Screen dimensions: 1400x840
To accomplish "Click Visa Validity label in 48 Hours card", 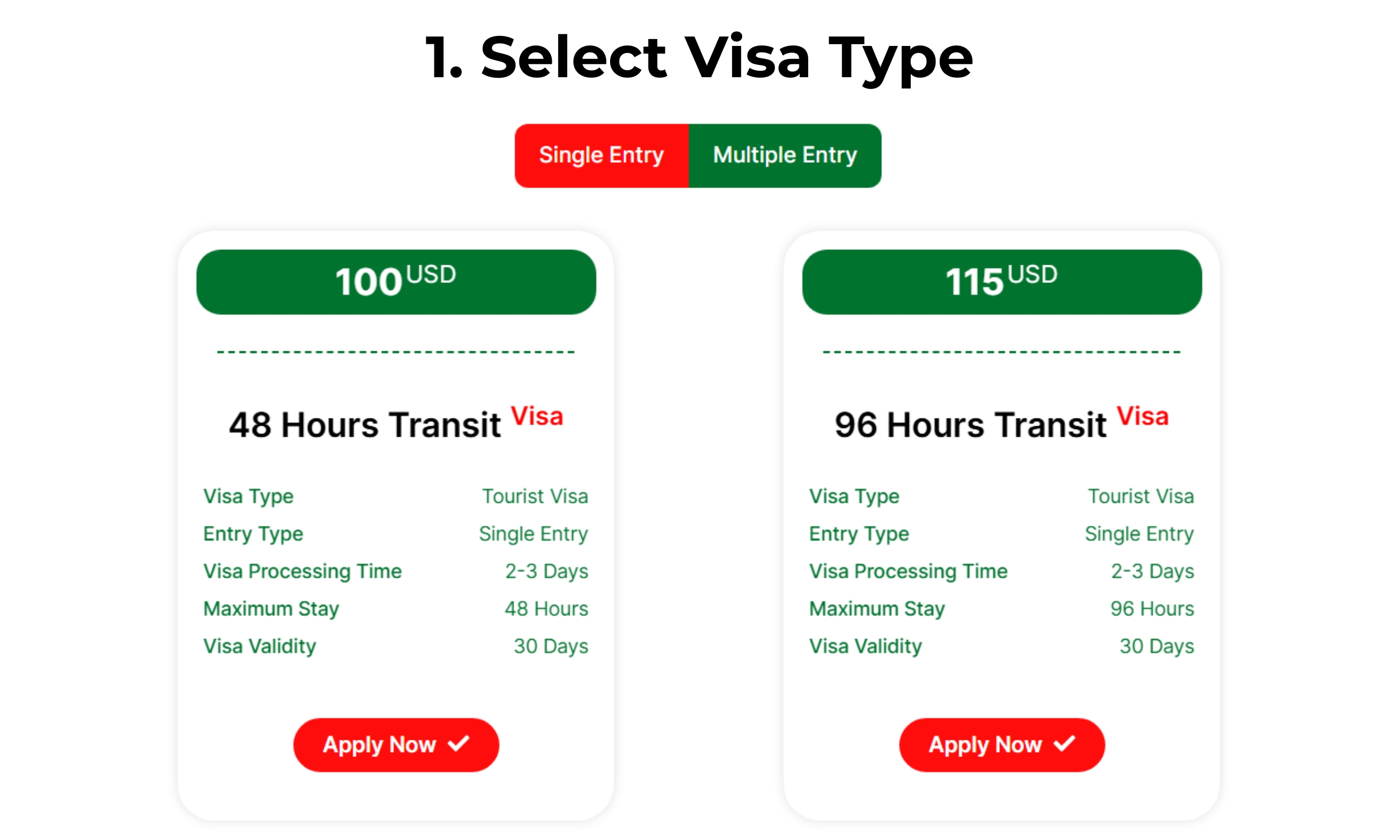I will pos(260,646).
